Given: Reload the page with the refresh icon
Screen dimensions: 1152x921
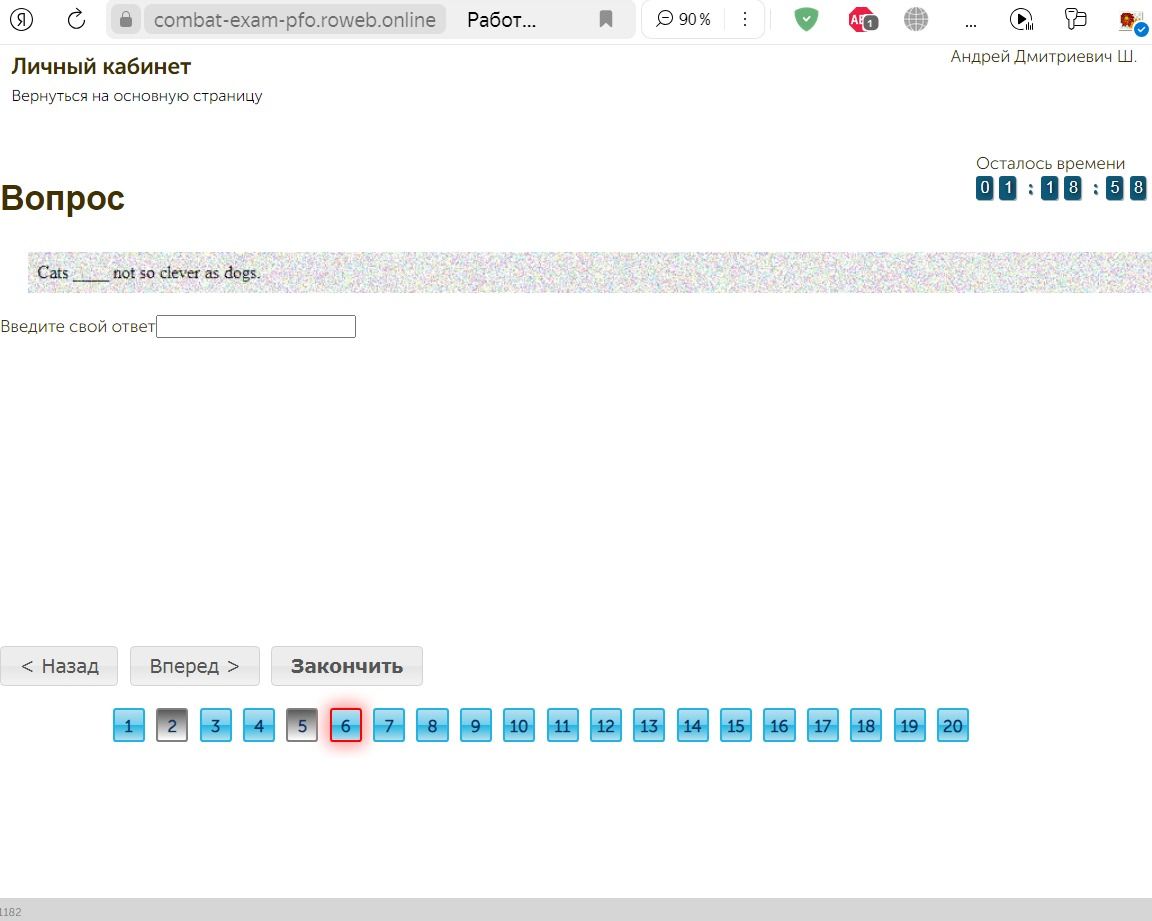Looking at the screenshot, I should (76, 19).
